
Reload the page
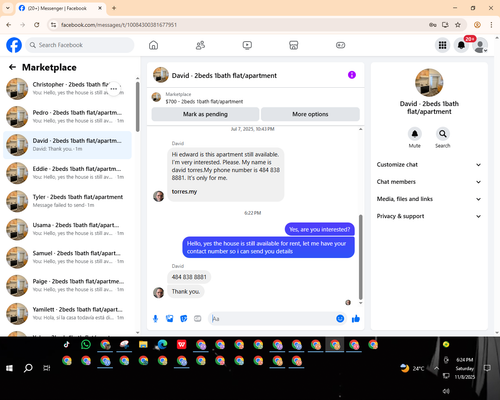coord(37,25)
